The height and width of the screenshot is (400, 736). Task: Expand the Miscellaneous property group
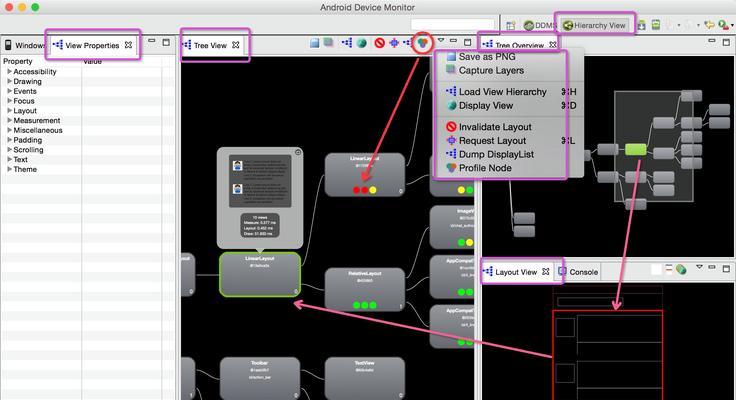(x=9, y=130)
